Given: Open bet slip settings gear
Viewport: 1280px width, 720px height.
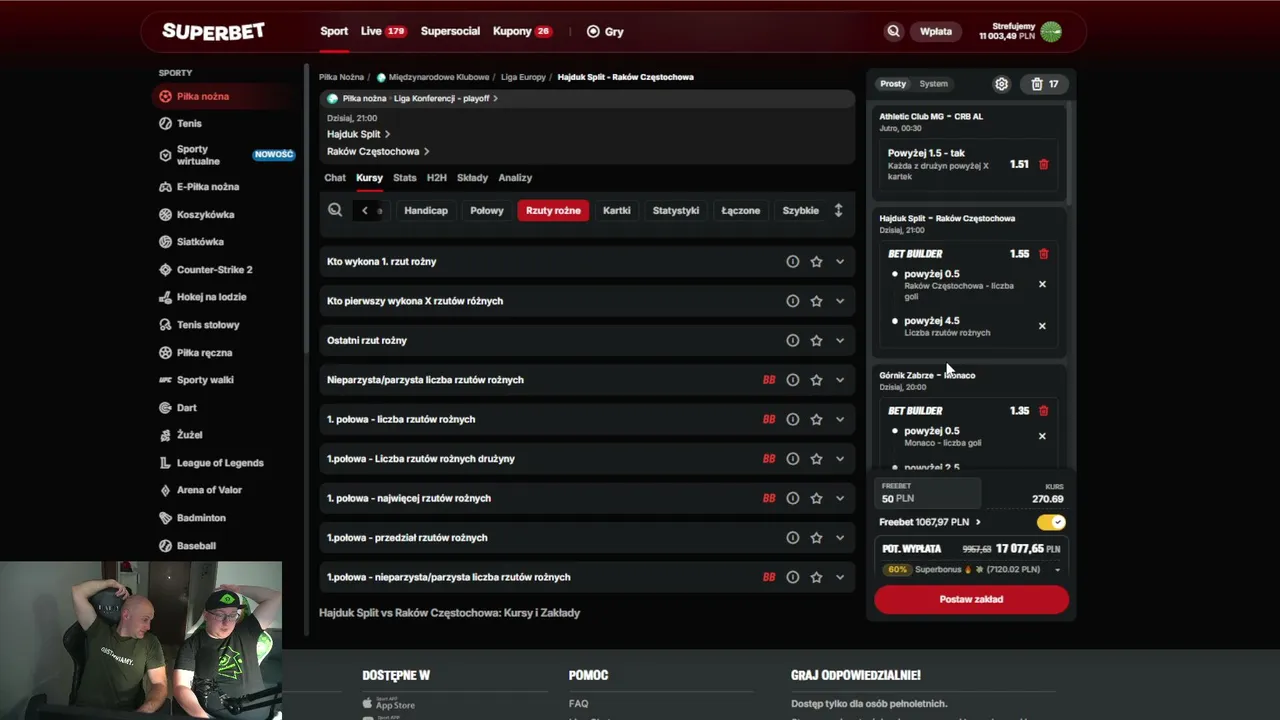Looking at the screenshot, I should click(1001, 84).
